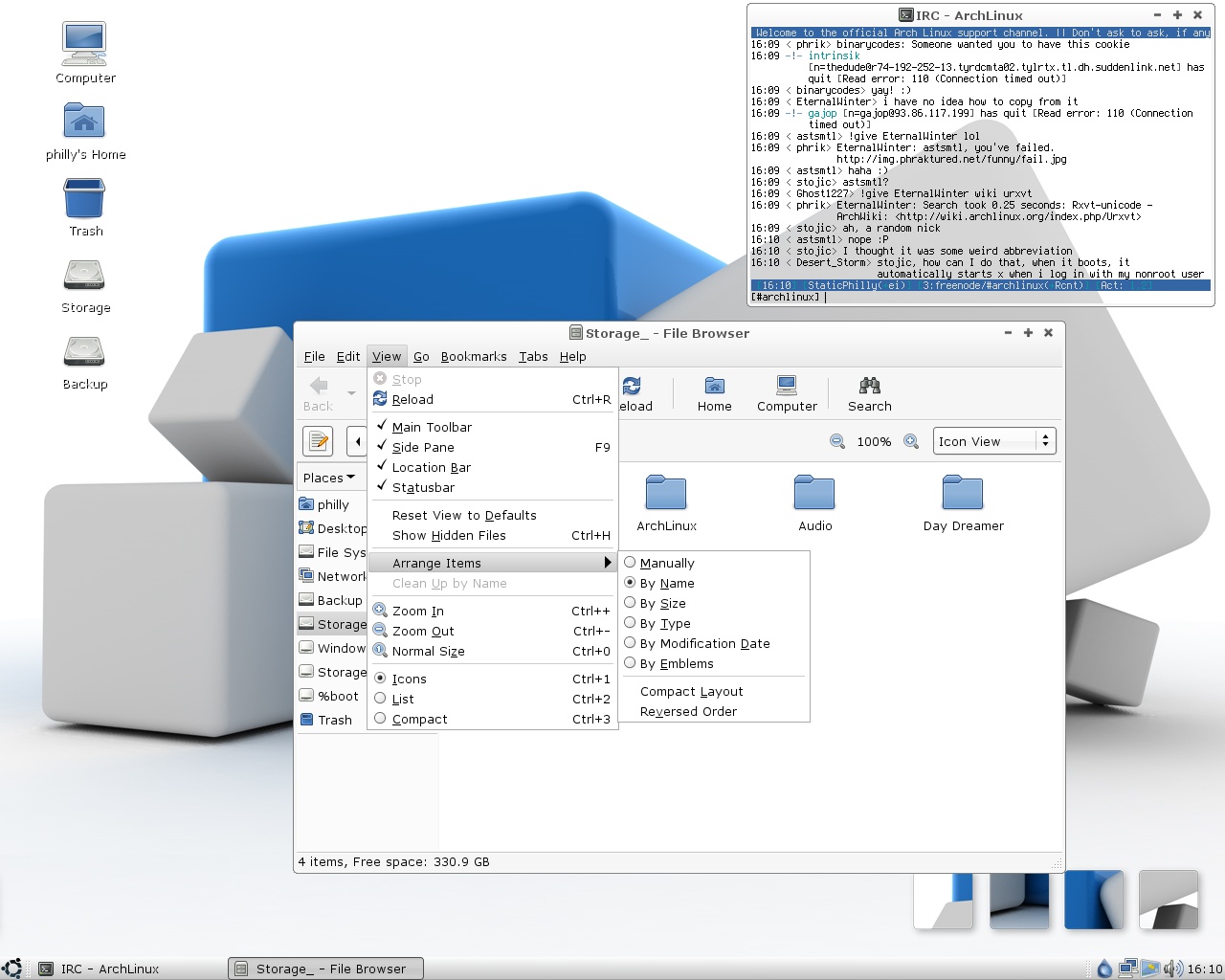1225x980 pixels.
Task: Go to Home in File Browser toolbar
Action: [x=714, y=393]
